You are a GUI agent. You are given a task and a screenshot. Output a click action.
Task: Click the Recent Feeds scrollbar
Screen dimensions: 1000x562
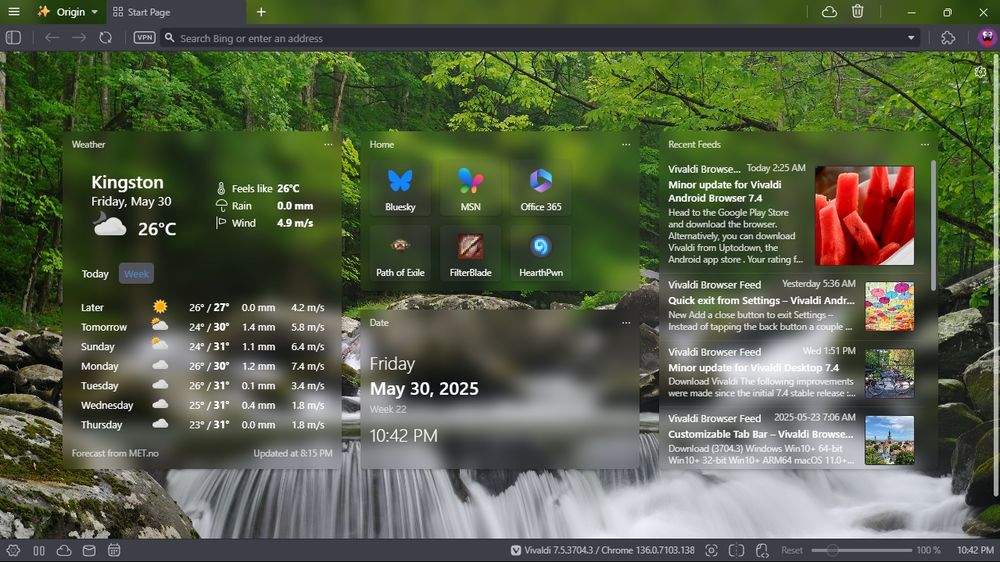coord(932,225)
